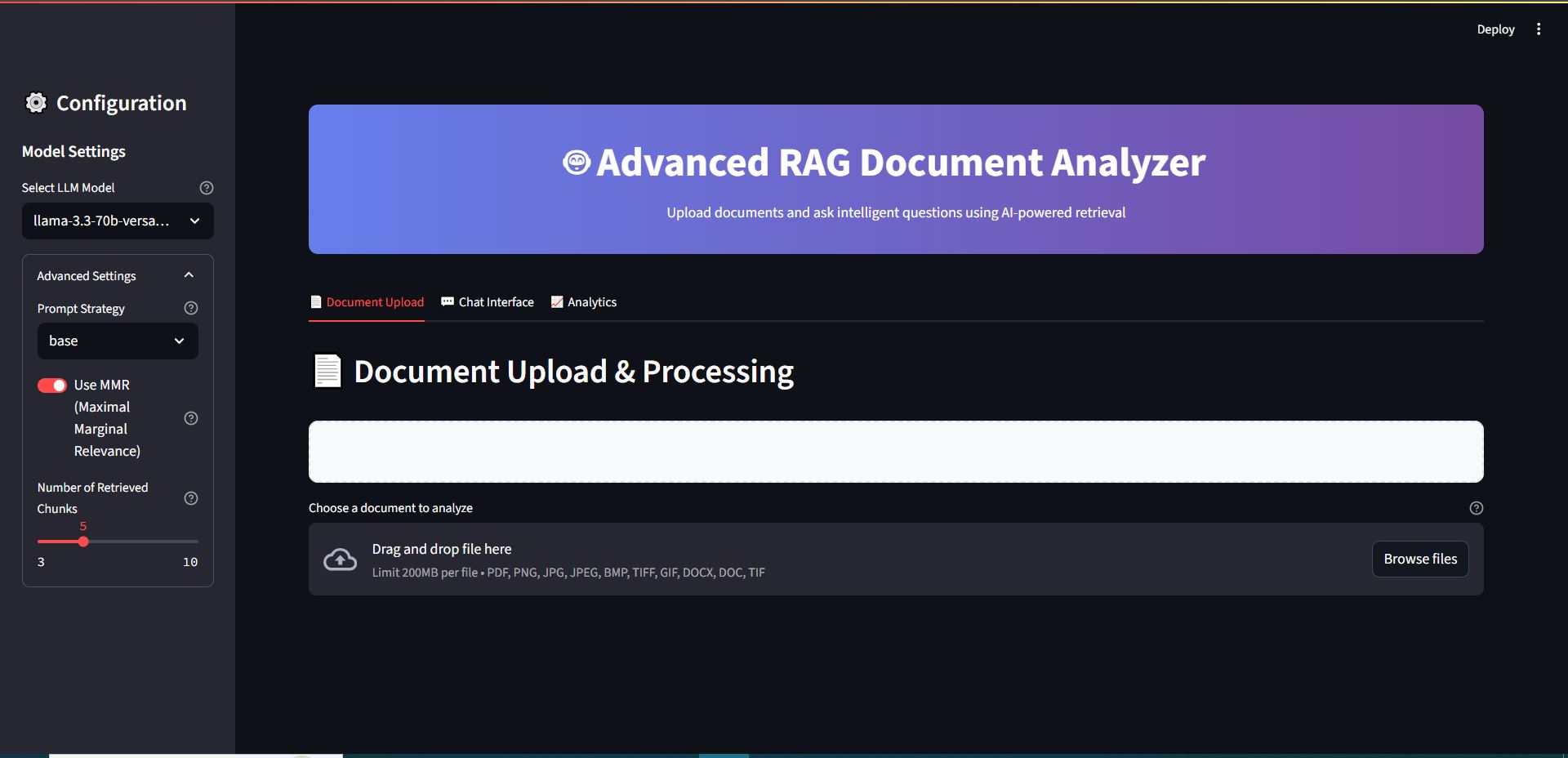The width and height of the screenshot is (1568, 758).
Task: Click the help icon next to Prompt Strategy
Action: (190, 308)
